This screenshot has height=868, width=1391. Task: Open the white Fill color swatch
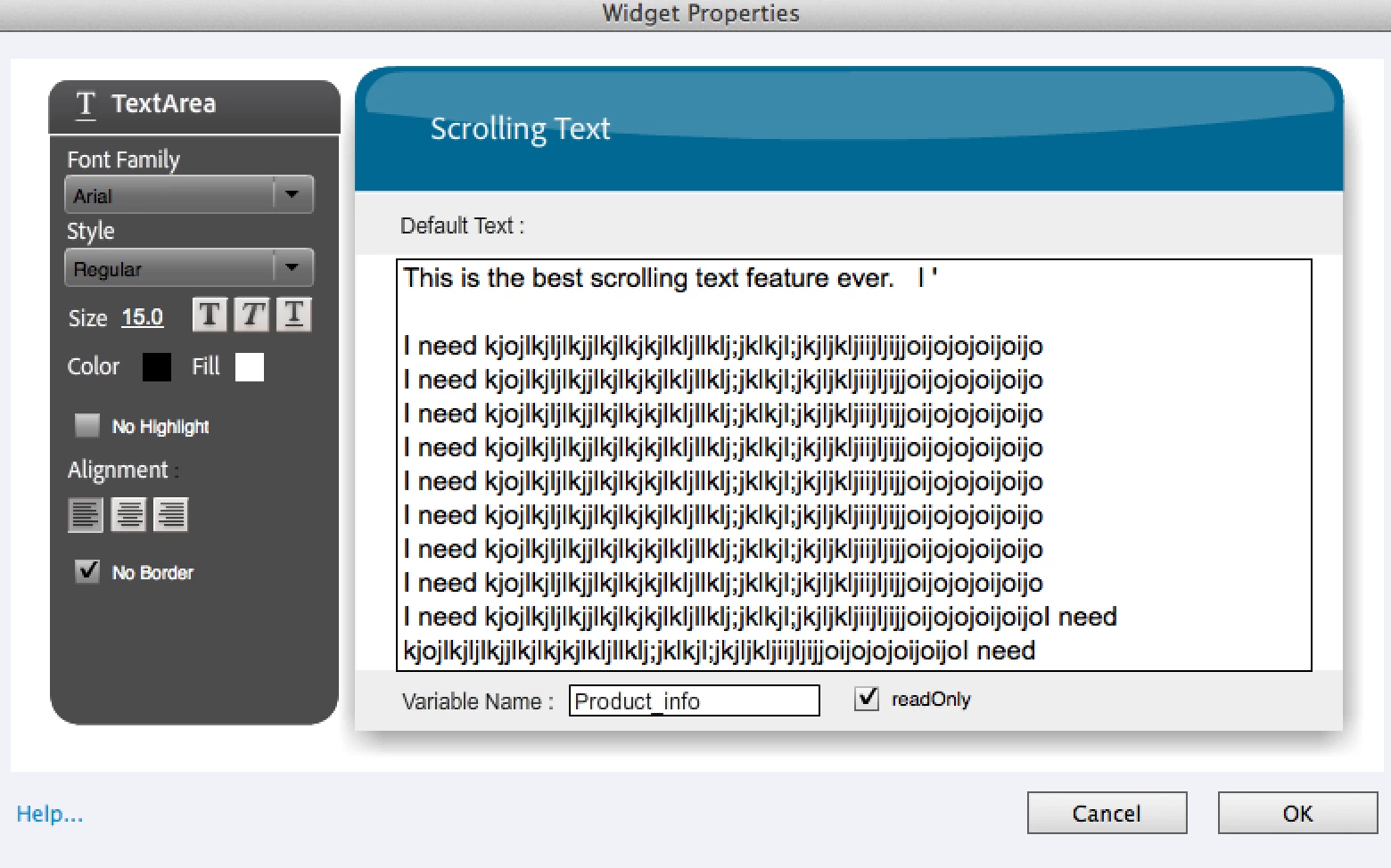tap(250, 366)
